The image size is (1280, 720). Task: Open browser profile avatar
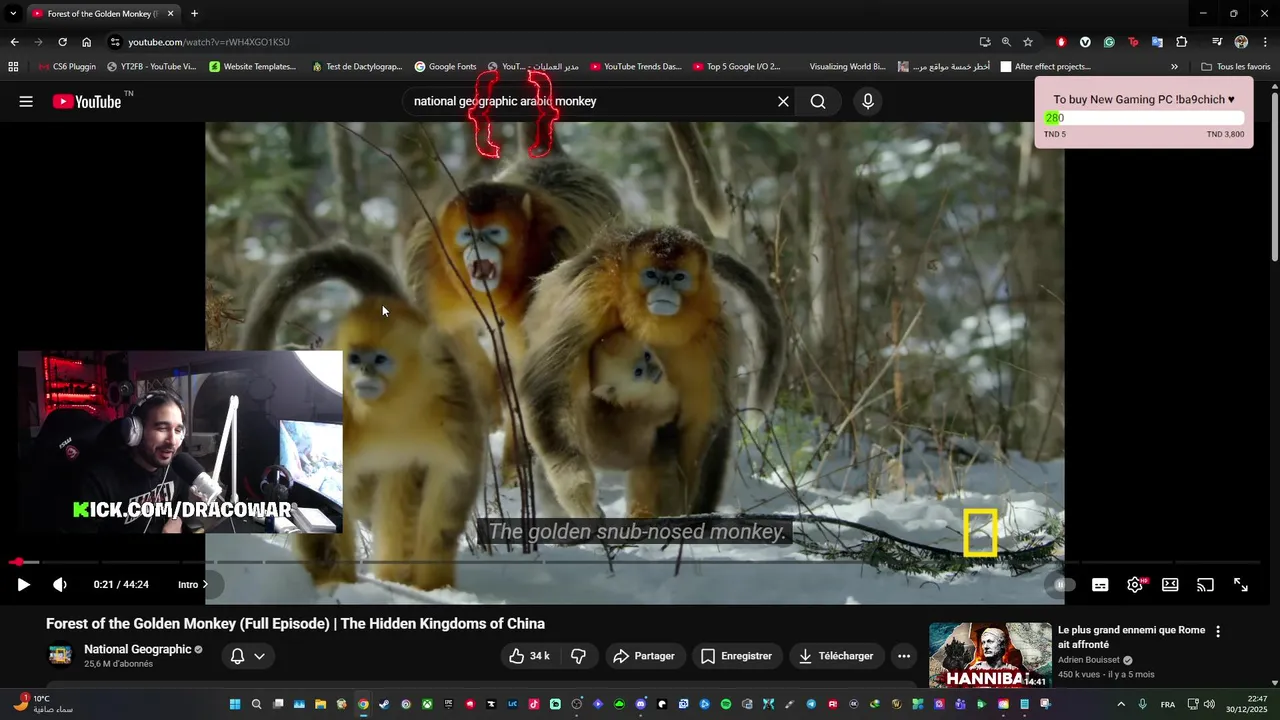tap(1241, 42)
